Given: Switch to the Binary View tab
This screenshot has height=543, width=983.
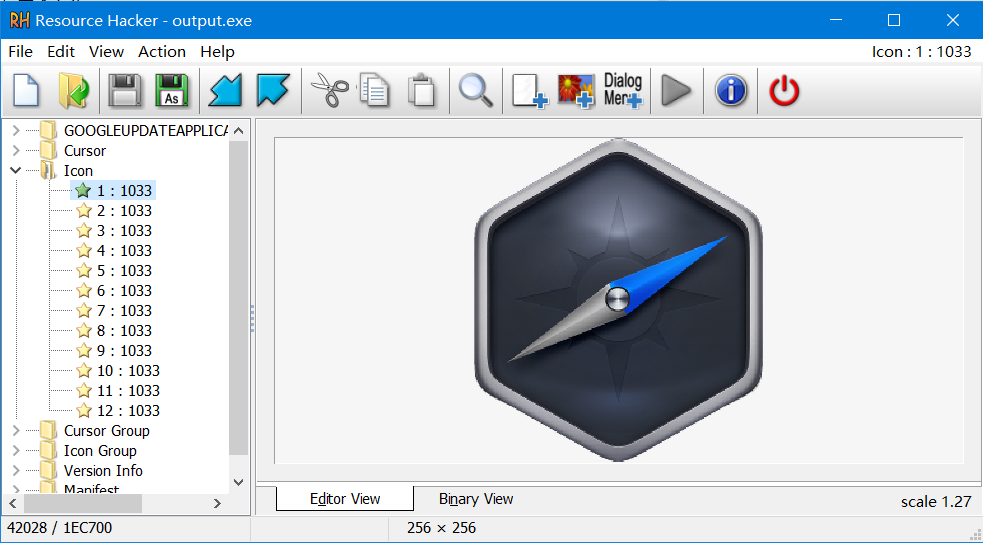Looking at the screenshot, I should click(476, 498).
